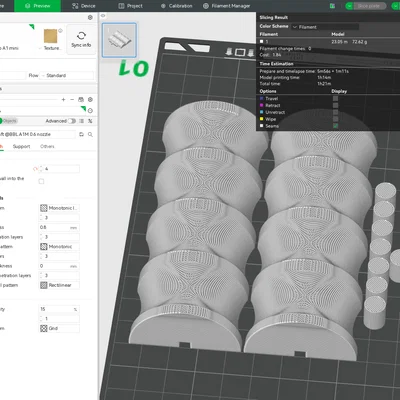Click the Textured plate color swatch
Screen dimensions: 400x400
[x=51, y=36]
